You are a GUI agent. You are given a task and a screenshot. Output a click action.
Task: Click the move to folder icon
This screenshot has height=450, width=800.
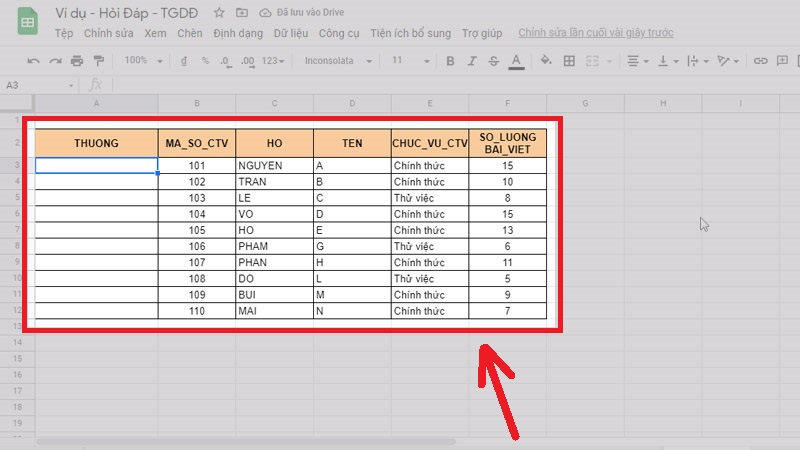click(241, 13)
